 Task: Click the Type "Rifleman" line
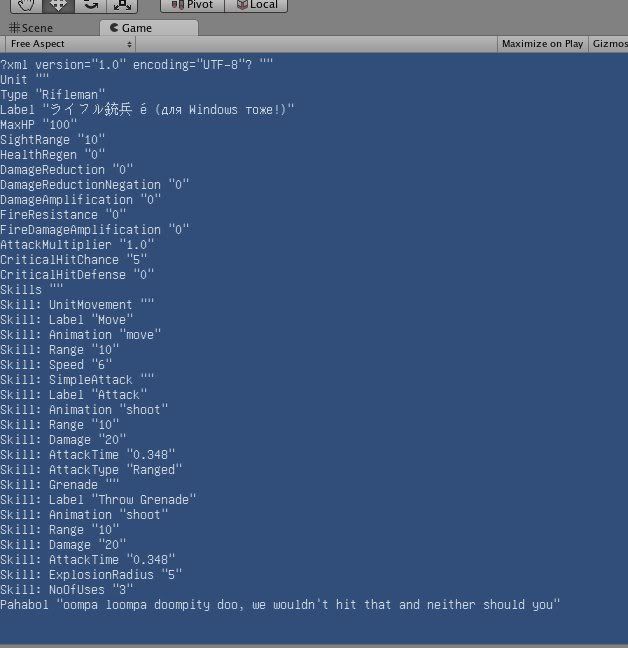pyautogui.click(x=52, y=95)
